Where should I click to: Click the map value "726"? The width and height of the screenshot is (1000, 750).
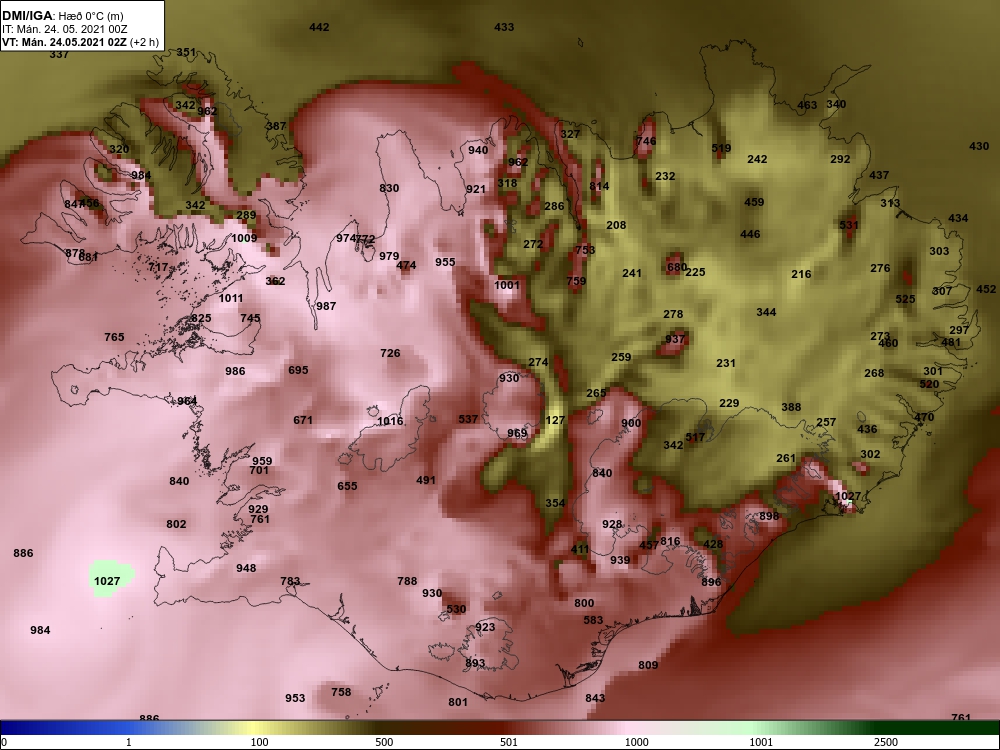(390, 353)
